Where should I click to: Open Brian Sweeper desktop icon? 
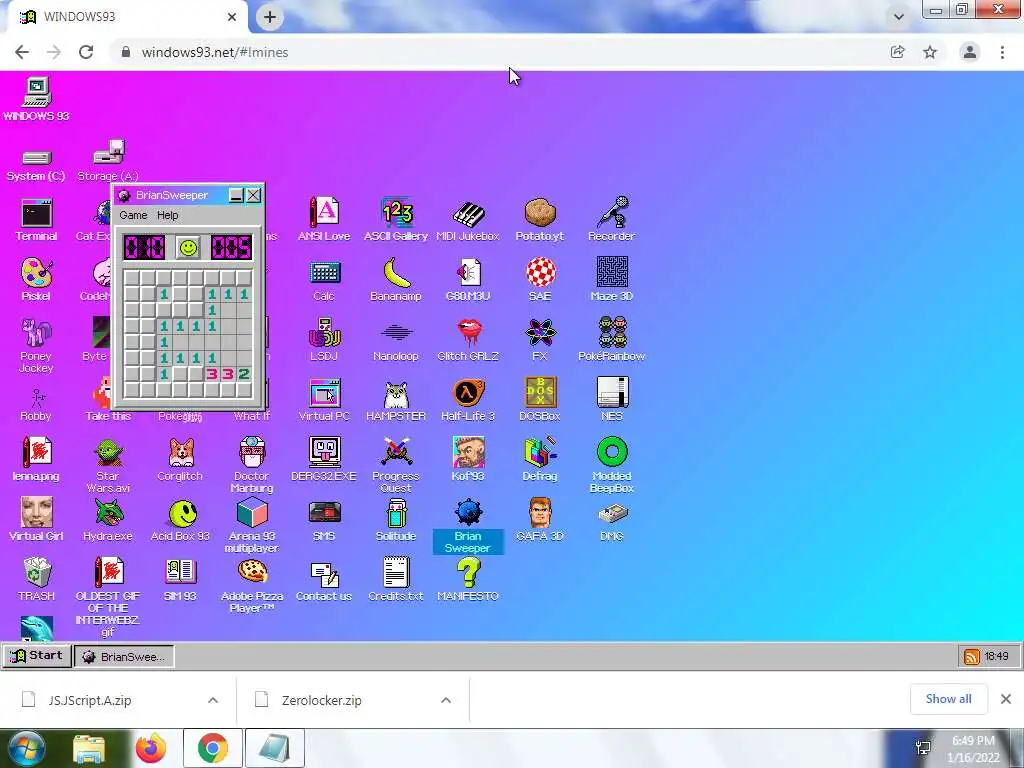tap(468, 513)
